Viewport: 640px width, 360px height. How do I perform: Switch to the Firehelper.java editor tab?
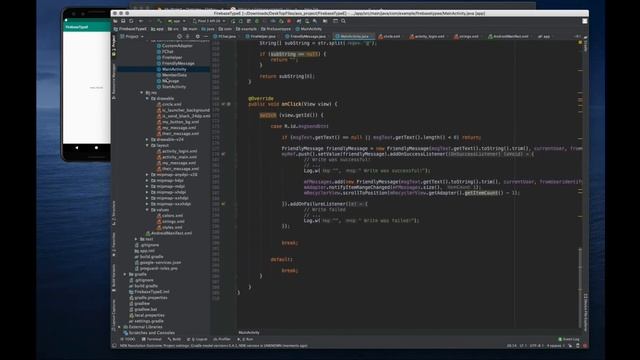260,36
